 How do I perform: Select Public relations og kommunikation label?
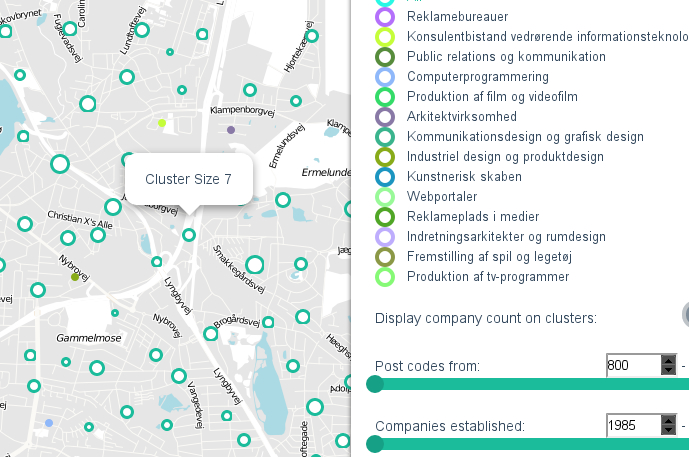point(506,57)
